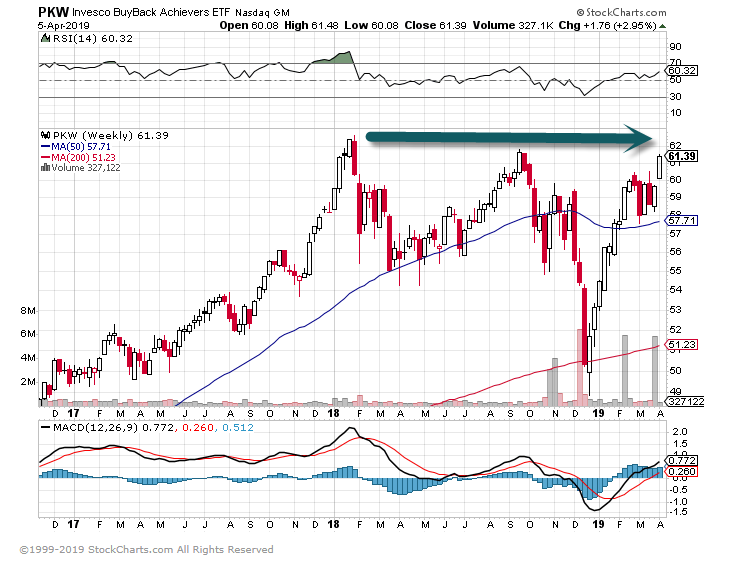The height and width of the screenshot is (565, 734).
Task: Click the blue 57.71 moving average tag
Action: point(682,220)
